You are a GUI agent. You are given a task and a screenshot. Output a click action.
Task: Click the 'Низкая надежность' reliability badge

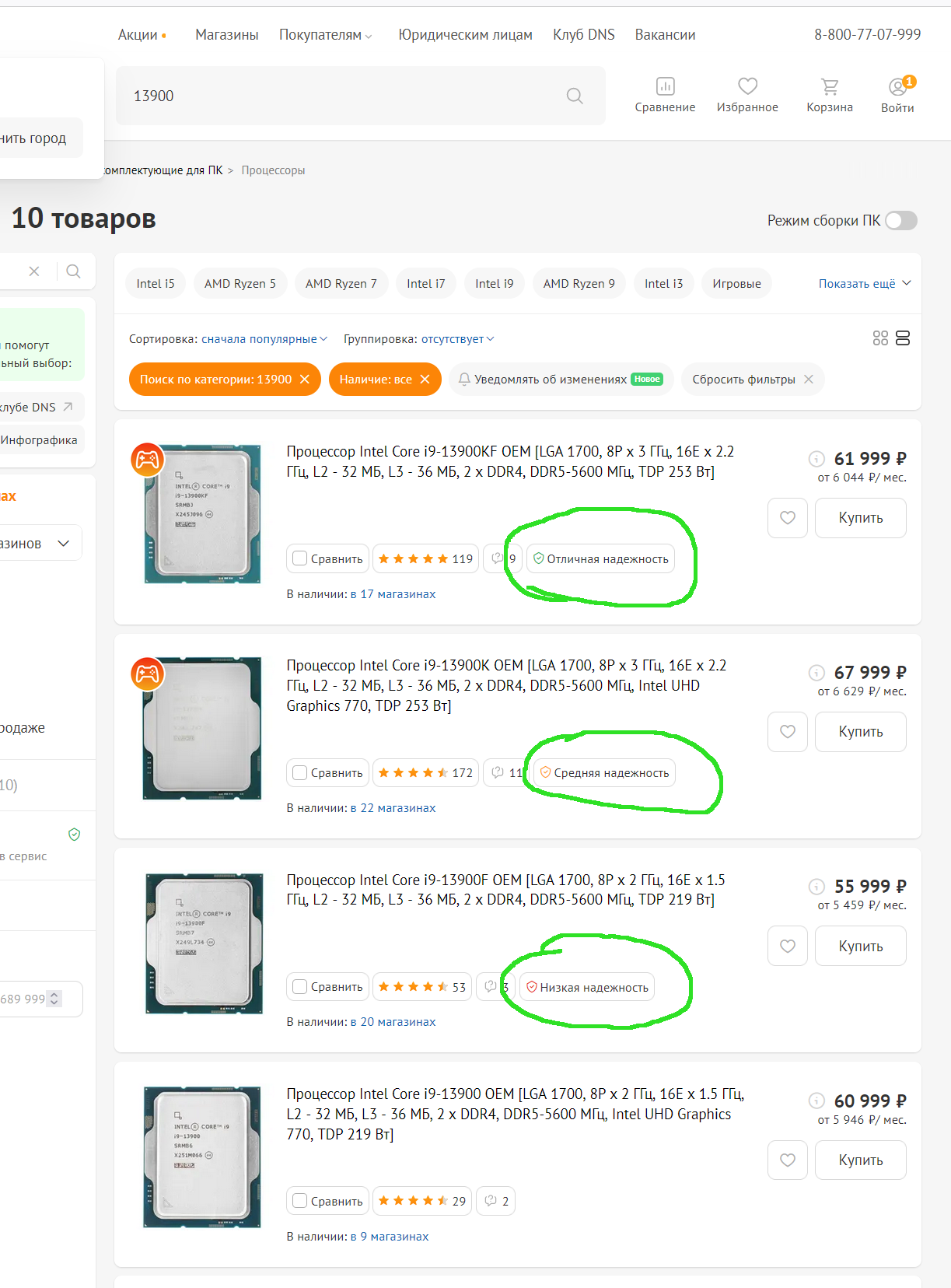click(x=587, y=987)
